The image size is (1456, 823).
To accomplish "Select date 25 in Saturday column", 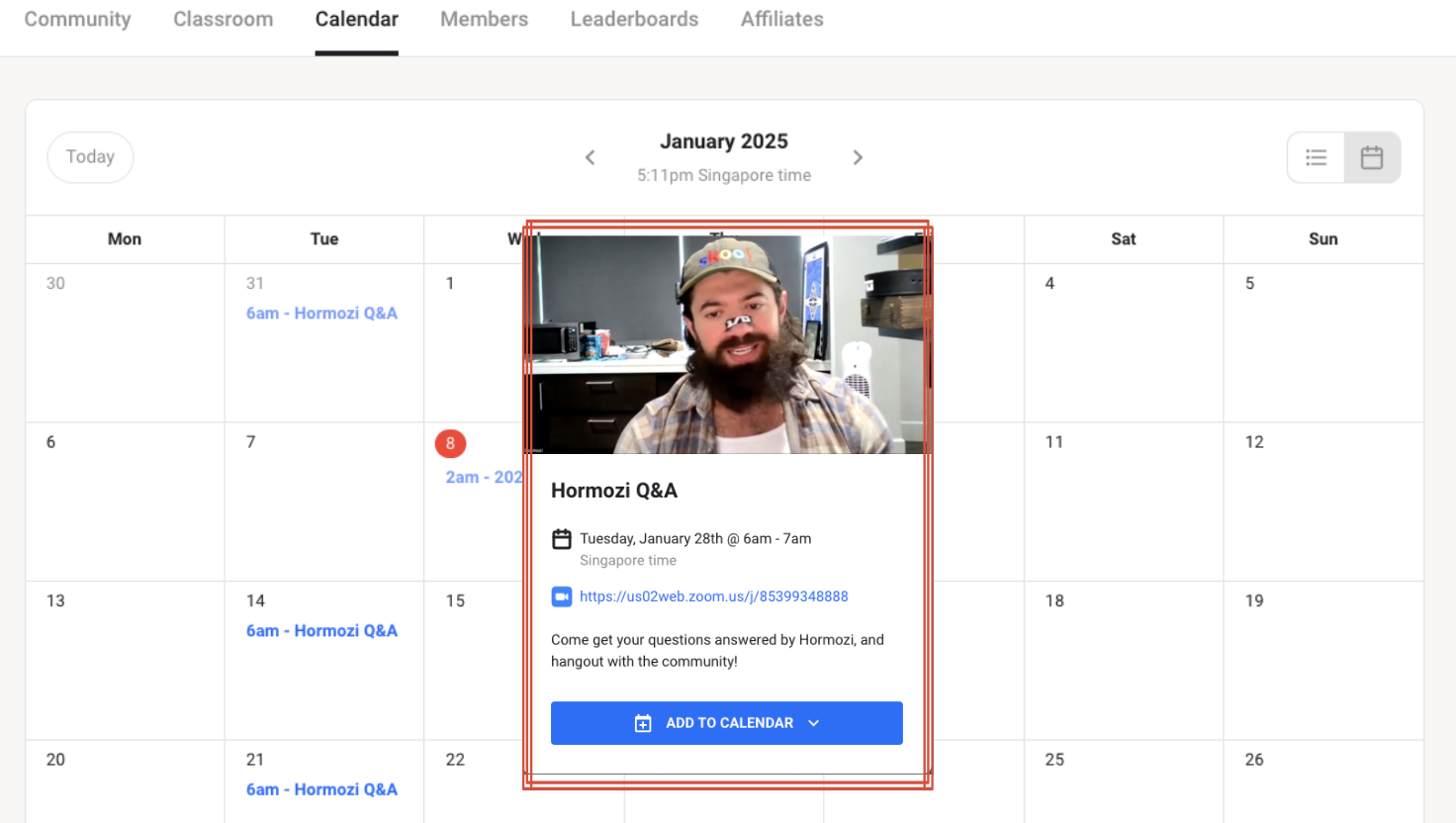I will [x=1054, y=760].
